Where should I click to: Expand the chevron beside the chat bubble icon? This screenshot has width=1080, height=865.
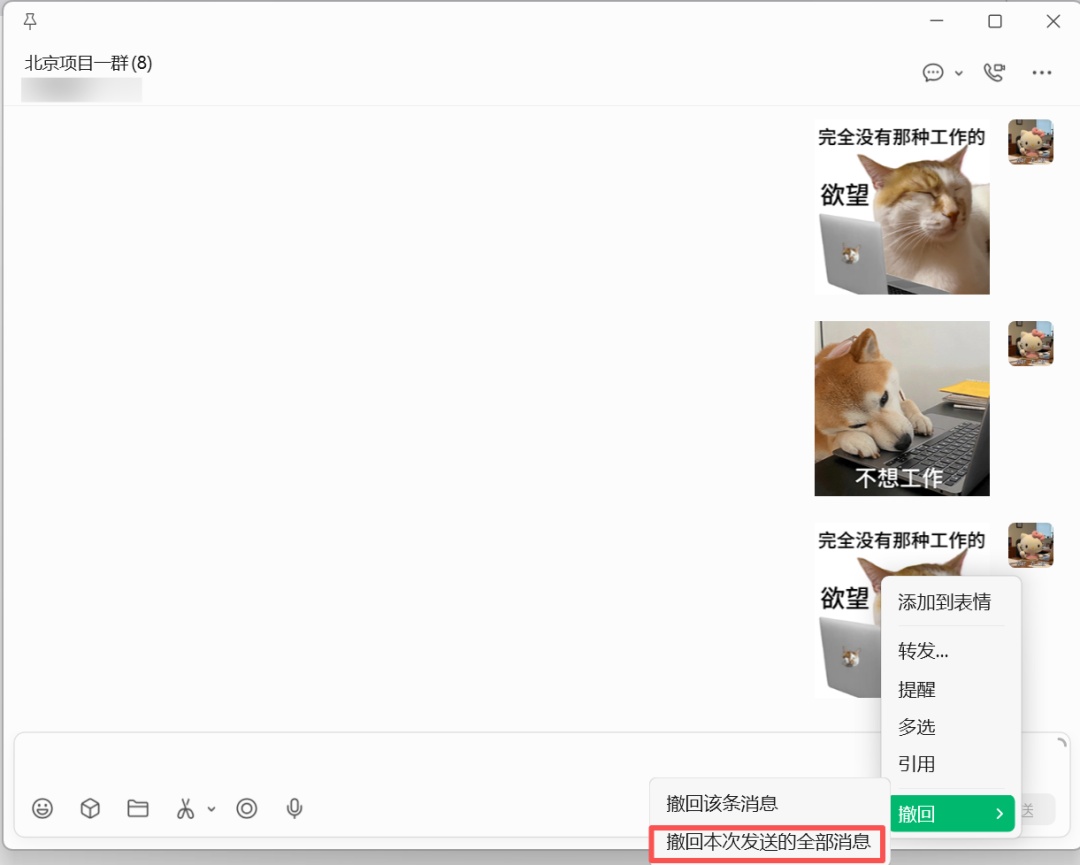958,75
